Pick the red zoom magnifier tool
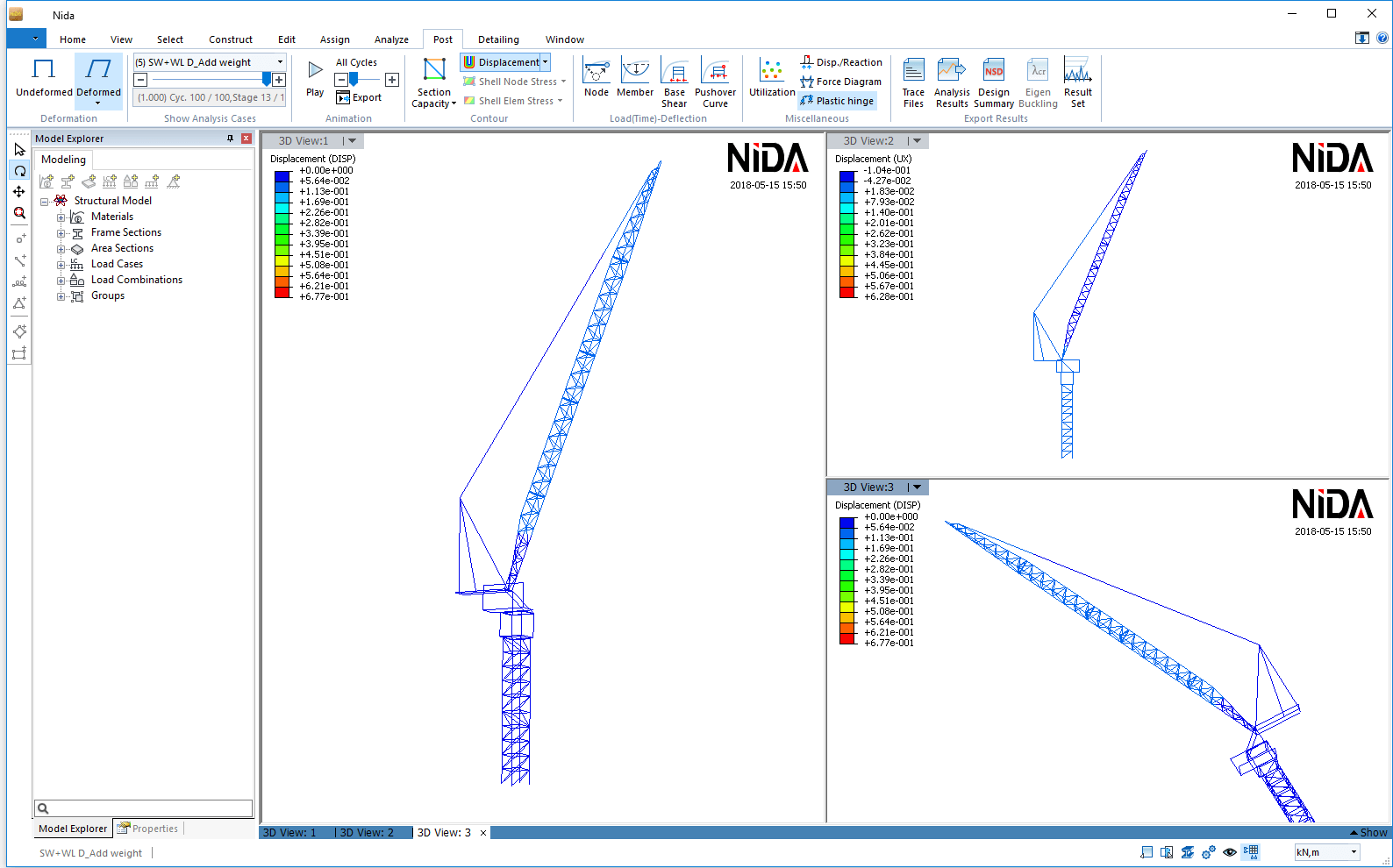The height and width of the screenshot is (868, 1393). 19,213
